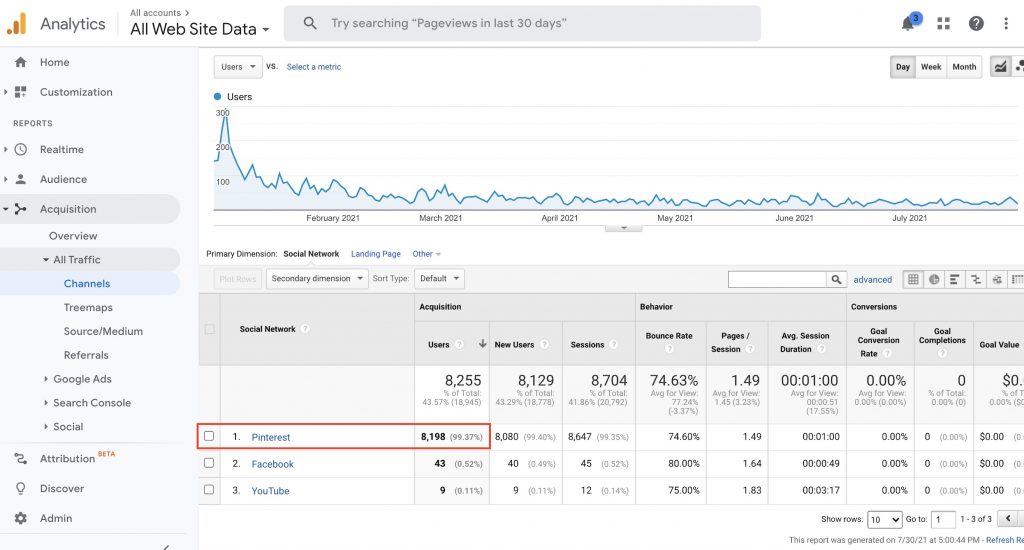Select the pie chart percentage view
Viewport: 1024px width, 550px height.
tap(934, 280)
